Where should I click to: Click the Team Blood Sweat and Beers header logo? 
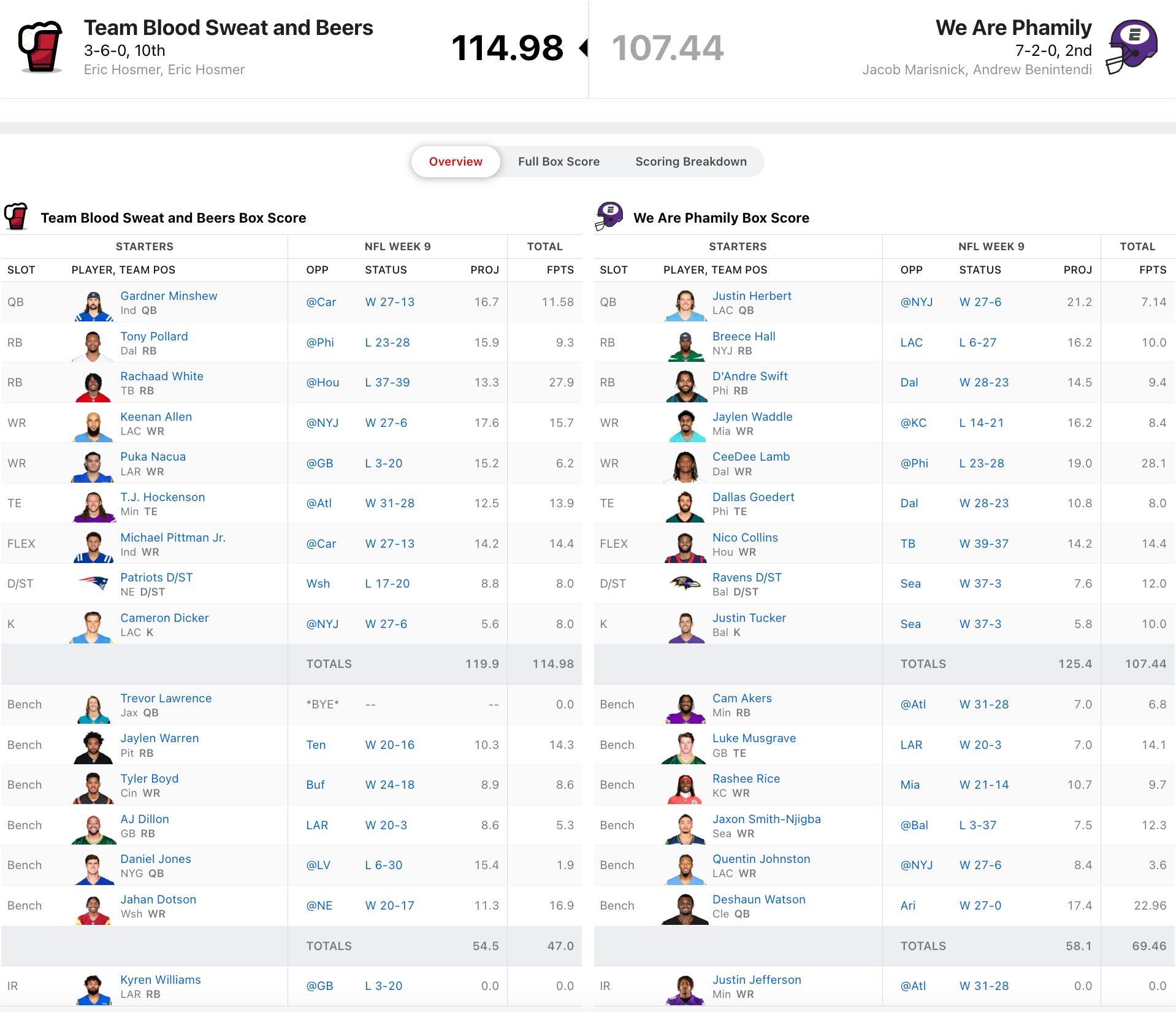(40, 47)
